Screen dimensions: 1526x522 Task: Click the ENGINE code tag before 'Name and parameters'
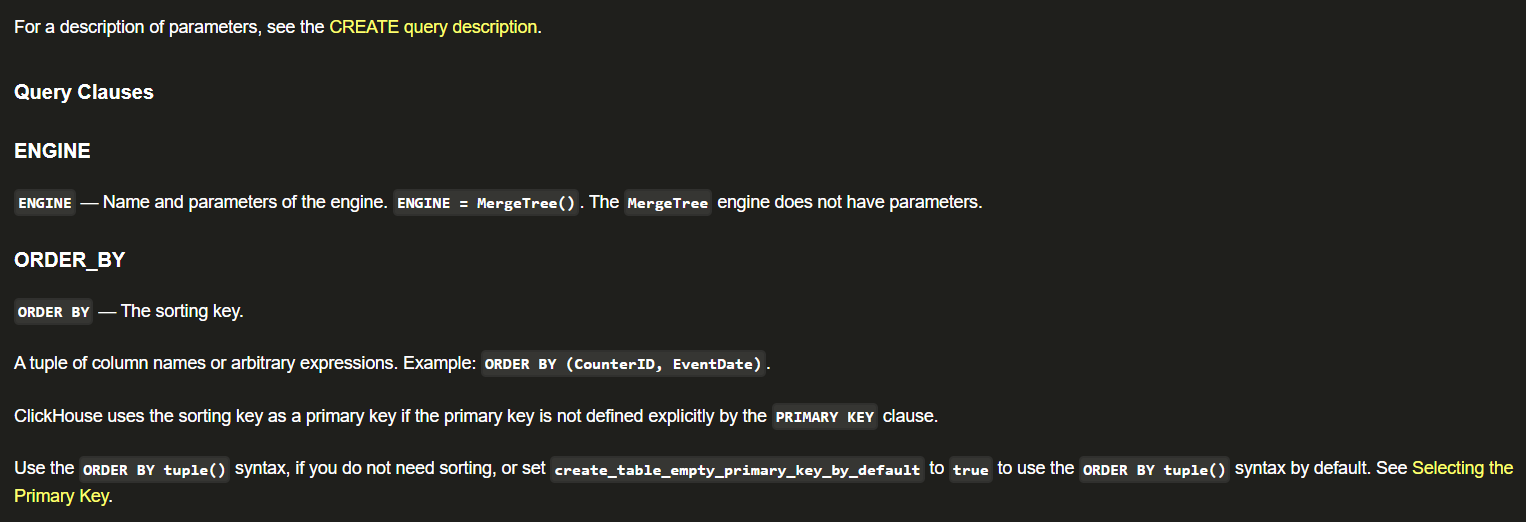45,203
